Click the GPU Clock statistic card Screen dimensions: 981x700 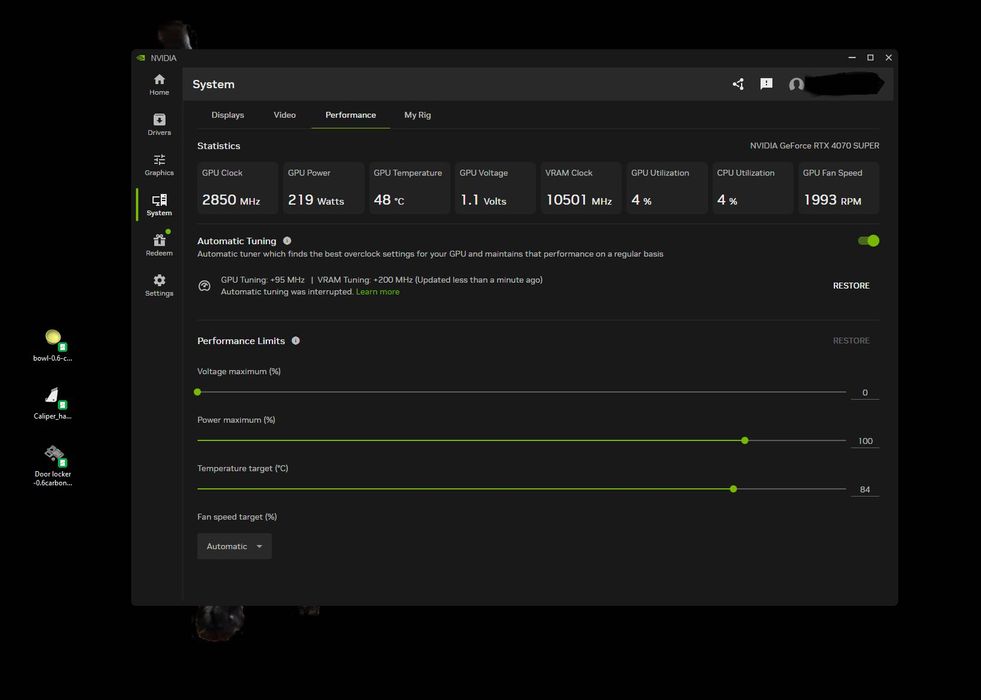[x=238, y=188]
